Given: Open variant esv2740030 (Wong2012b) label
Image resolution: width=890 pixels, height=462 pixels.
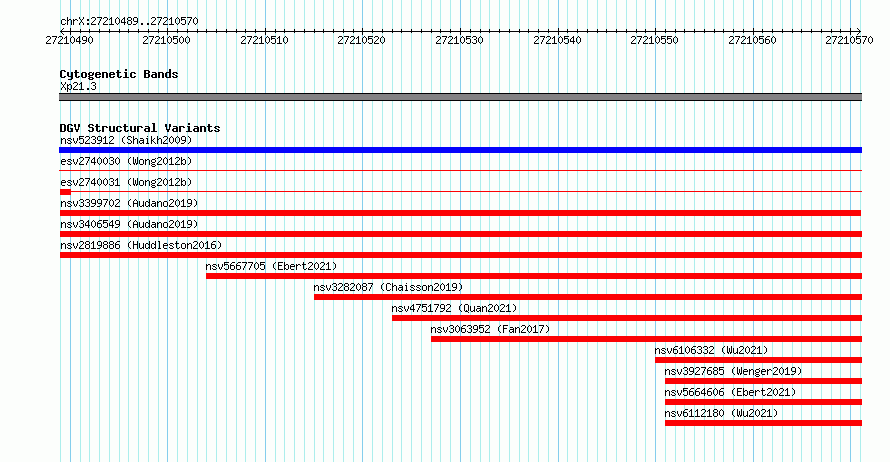Looking at the screenshot, I should [126, 161].
